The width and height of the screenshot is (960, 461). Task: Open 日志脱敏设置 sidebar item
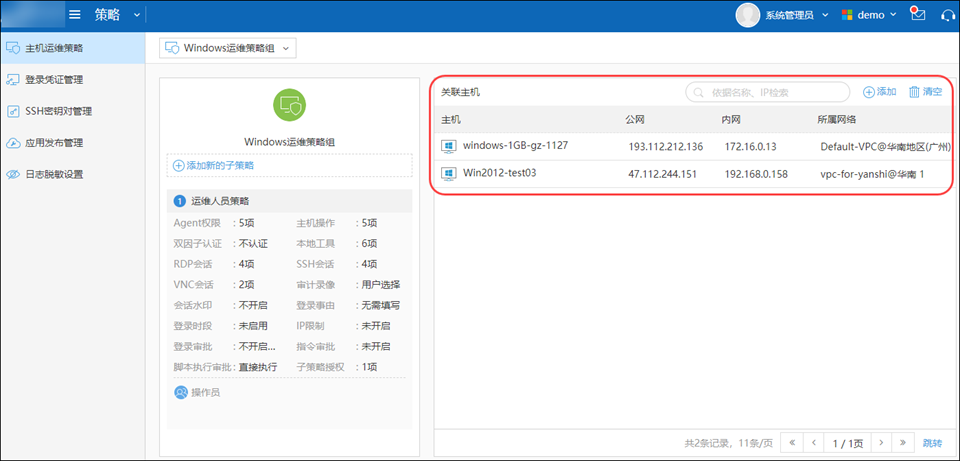pos(72,174)
